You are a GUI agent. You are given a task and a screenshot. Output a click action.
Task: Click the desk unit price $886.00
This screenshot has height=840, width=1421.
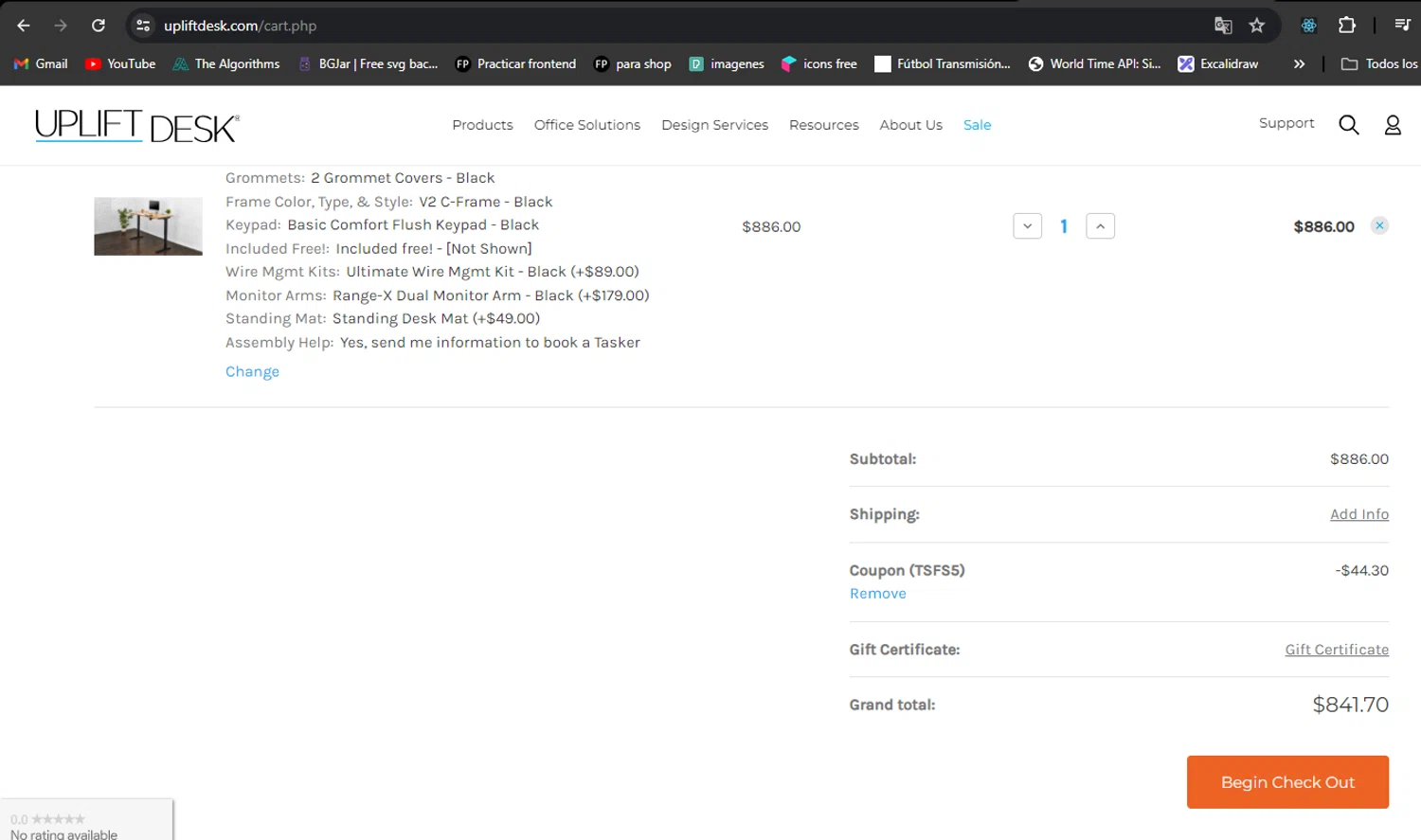tap(771, 226)
